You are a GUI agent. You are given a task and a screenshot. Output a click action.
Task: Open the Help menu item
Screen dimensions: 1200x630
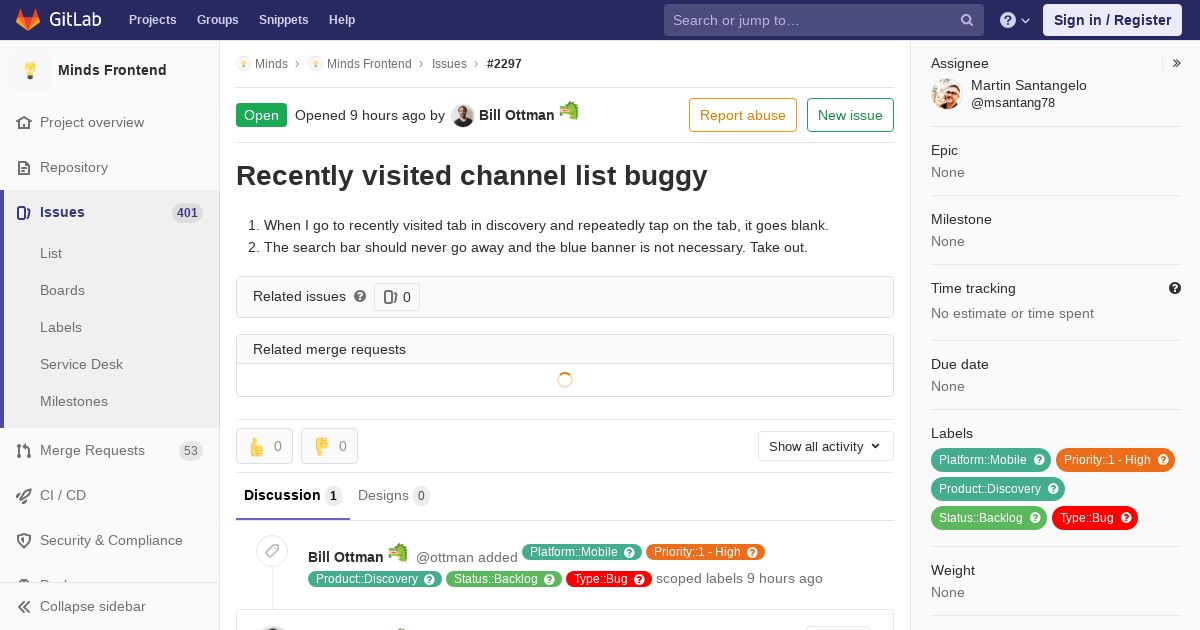click(342, 20)
